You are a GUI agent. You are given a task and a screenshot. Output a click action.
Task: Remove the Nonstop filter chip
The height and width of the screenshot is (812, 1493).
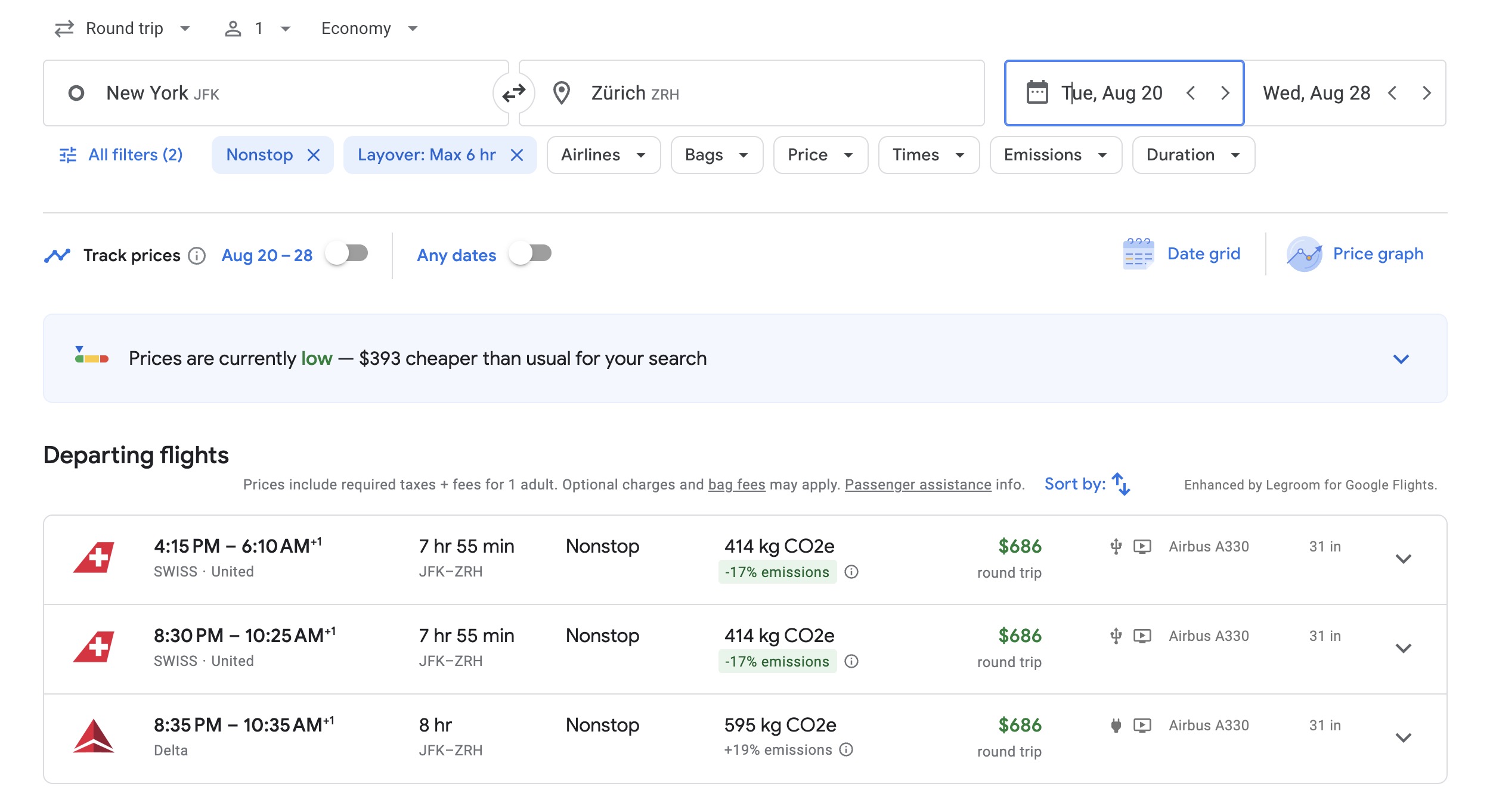314,155
